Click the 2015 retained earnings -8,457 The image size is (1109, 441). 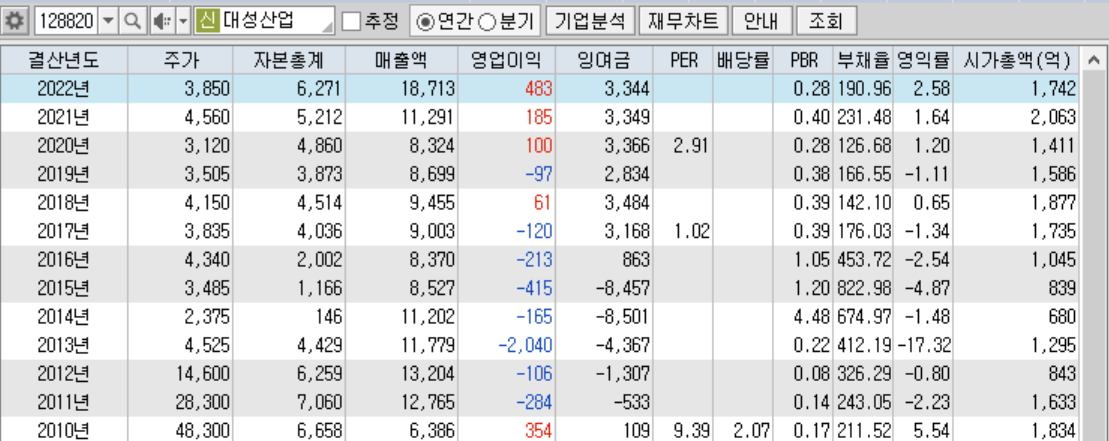622,288
